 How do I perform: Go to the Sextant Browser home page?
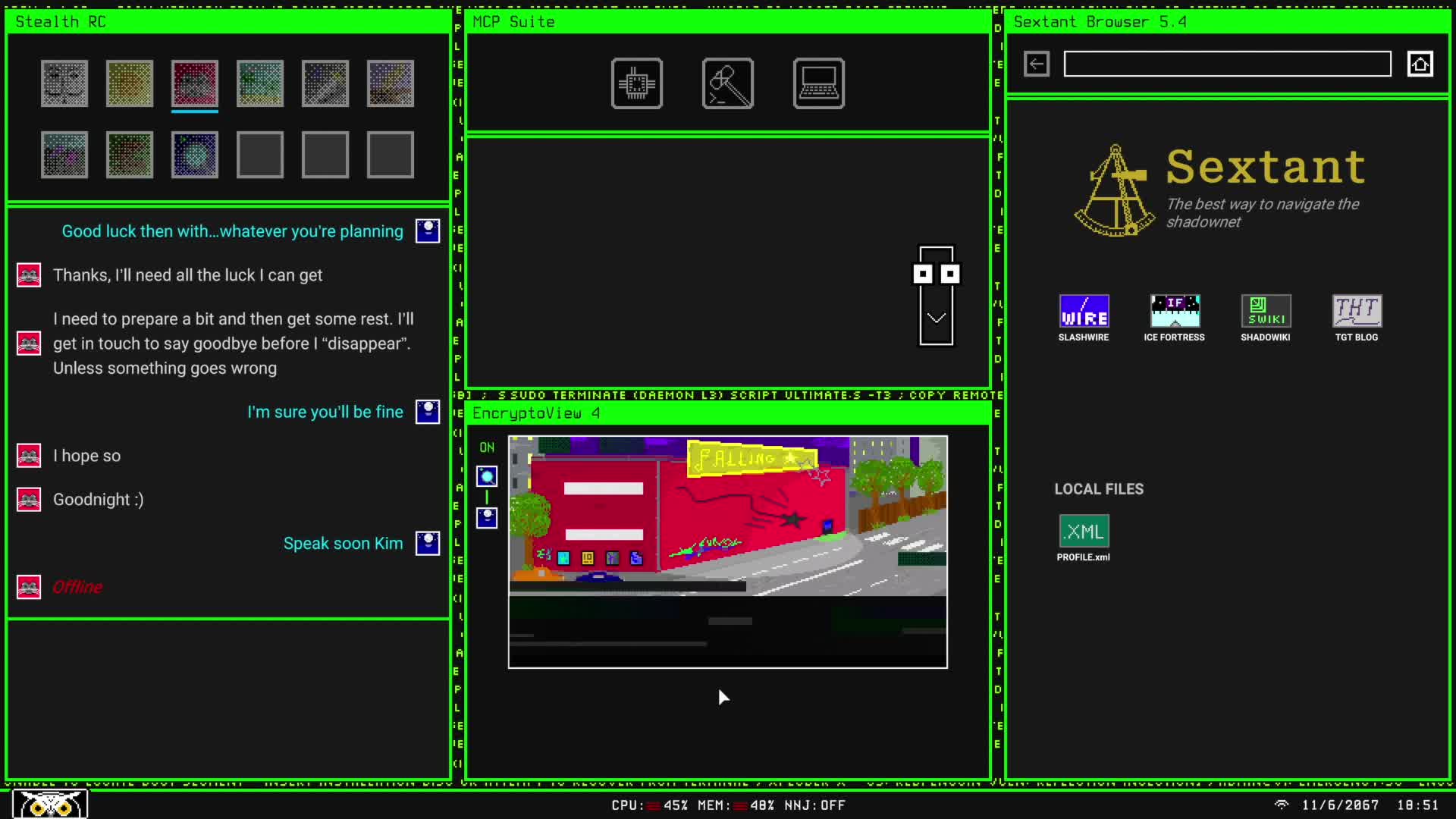(x=1420, y=64)
